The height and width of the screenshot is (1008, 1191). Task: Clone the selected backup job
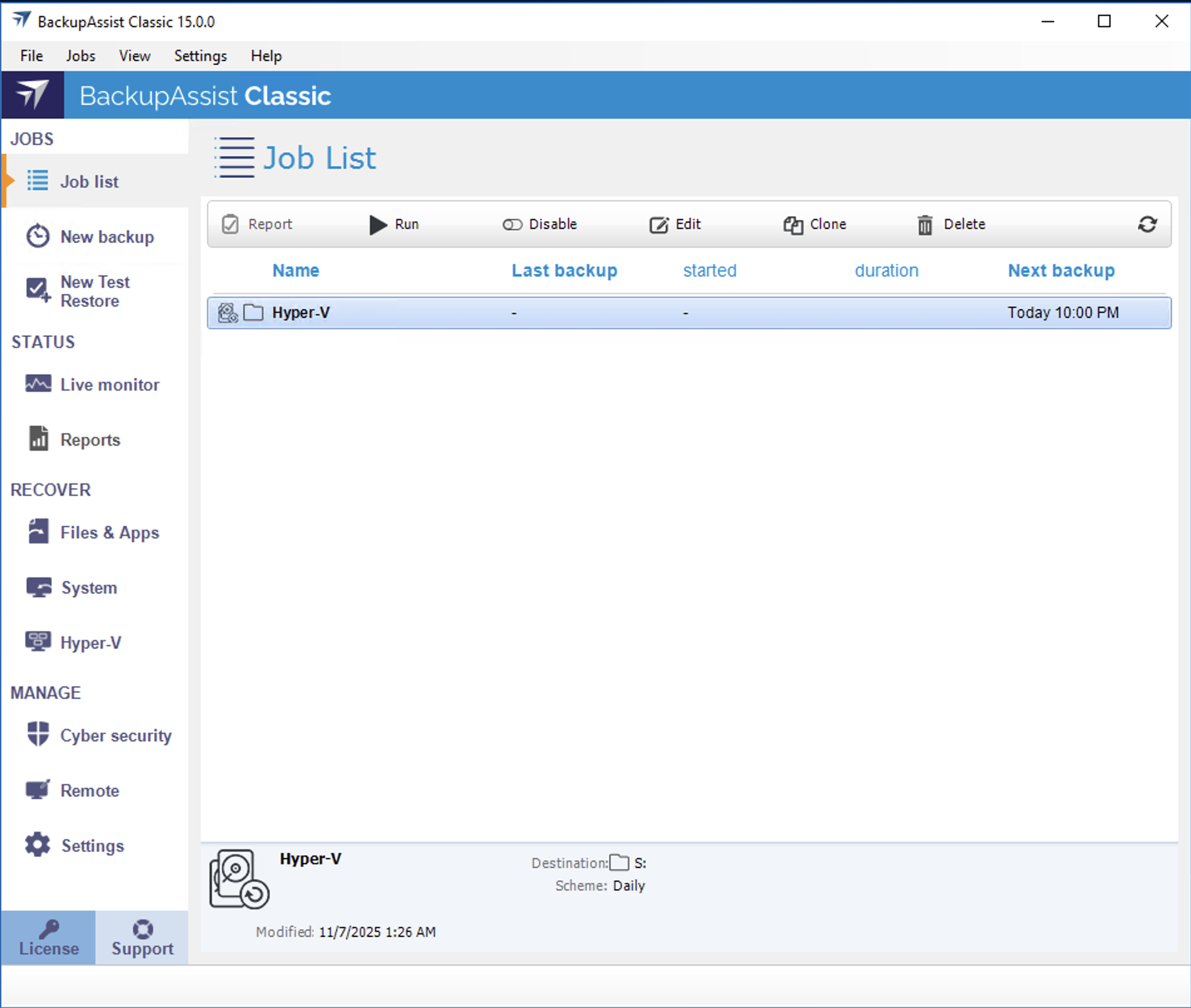(815, 224)
